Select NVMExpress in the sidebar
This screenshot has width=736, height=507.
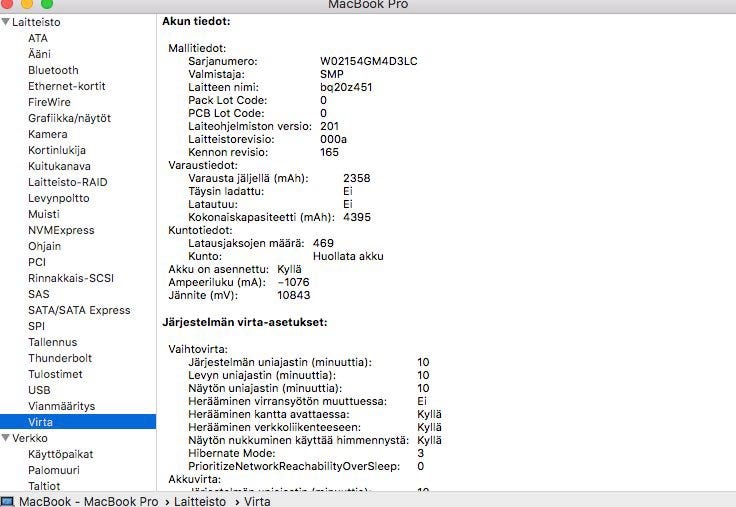coord(61,230)
